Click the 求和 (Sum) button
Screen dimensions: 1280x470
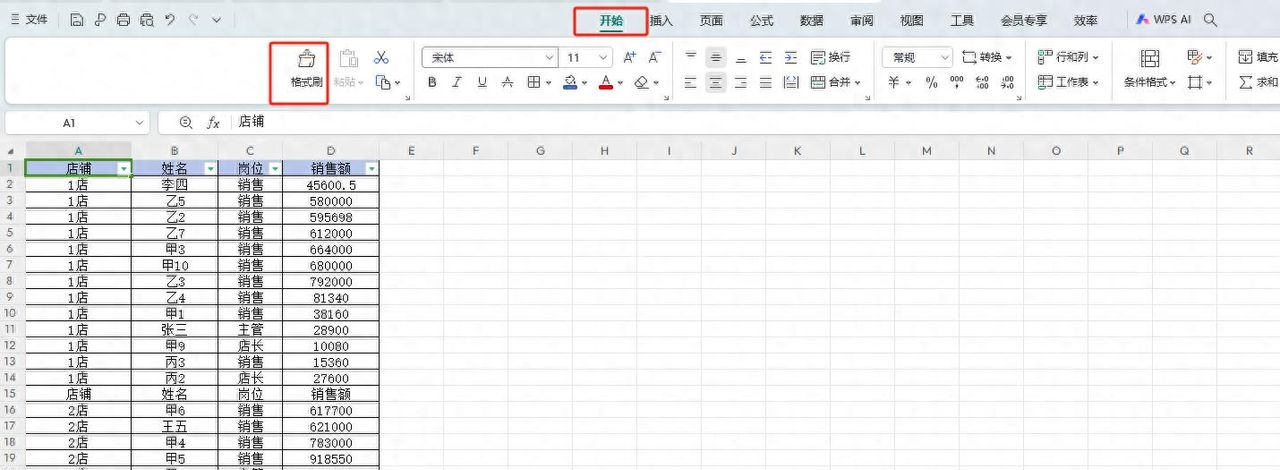tap(1258, 83)
